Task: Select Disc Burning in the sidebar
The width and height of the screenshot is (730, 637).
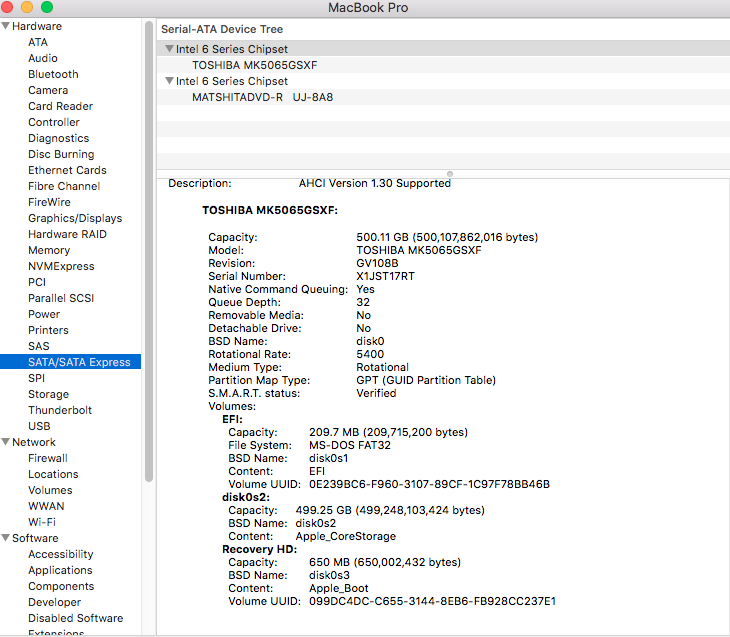Action: [x=61, y=154]
